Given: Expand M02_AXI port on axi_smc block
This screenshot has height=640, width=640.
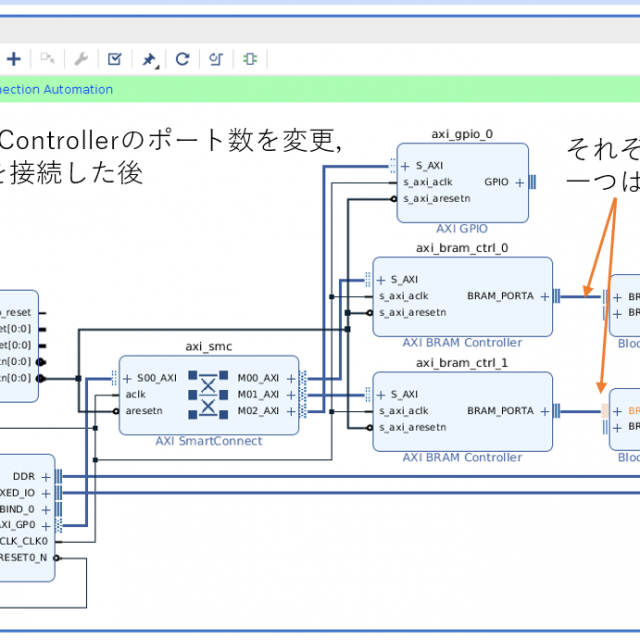Looking at the screenshot, I should (x=290, y=411).
